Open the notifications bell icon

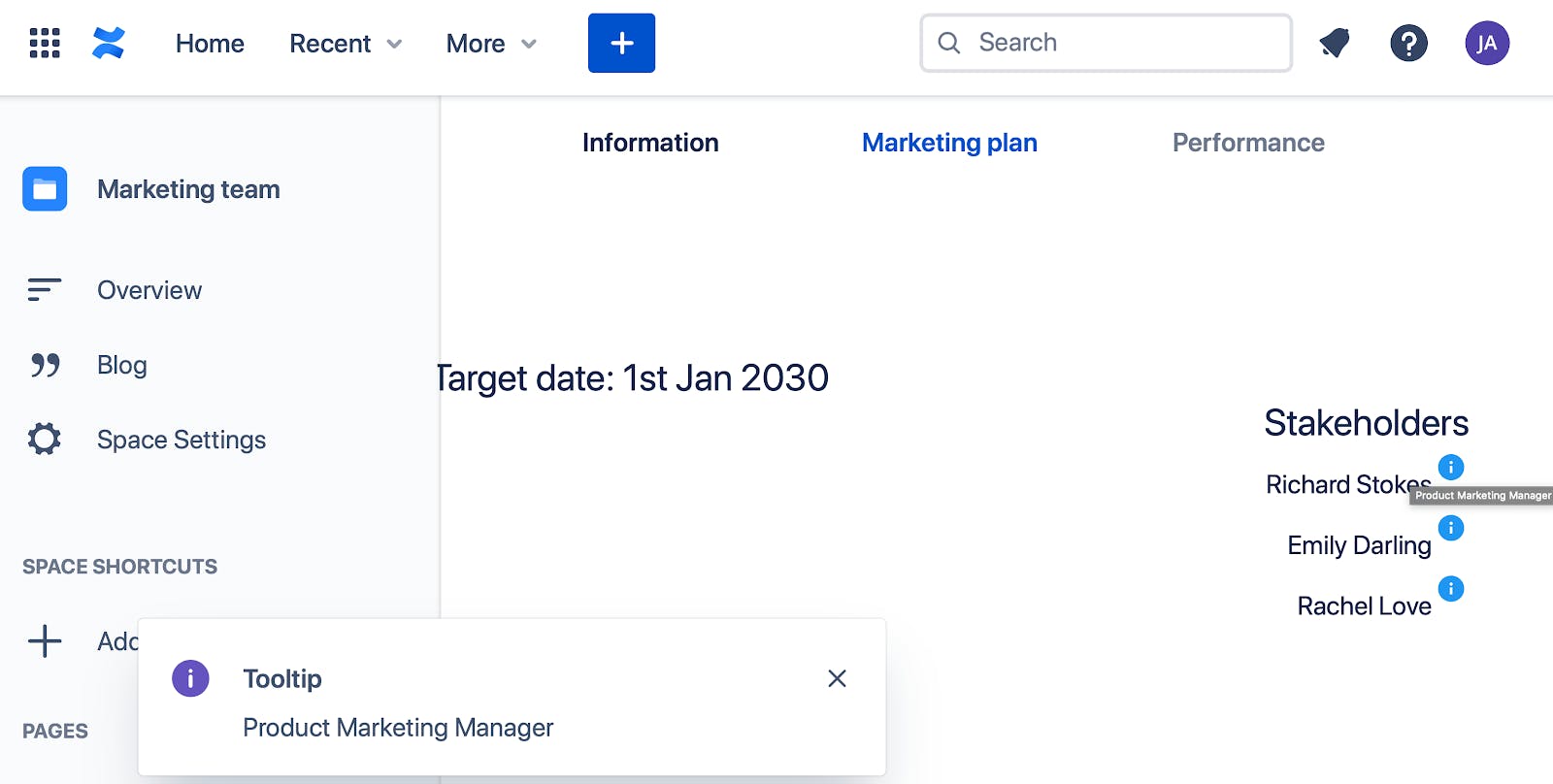coord(1335,44)
